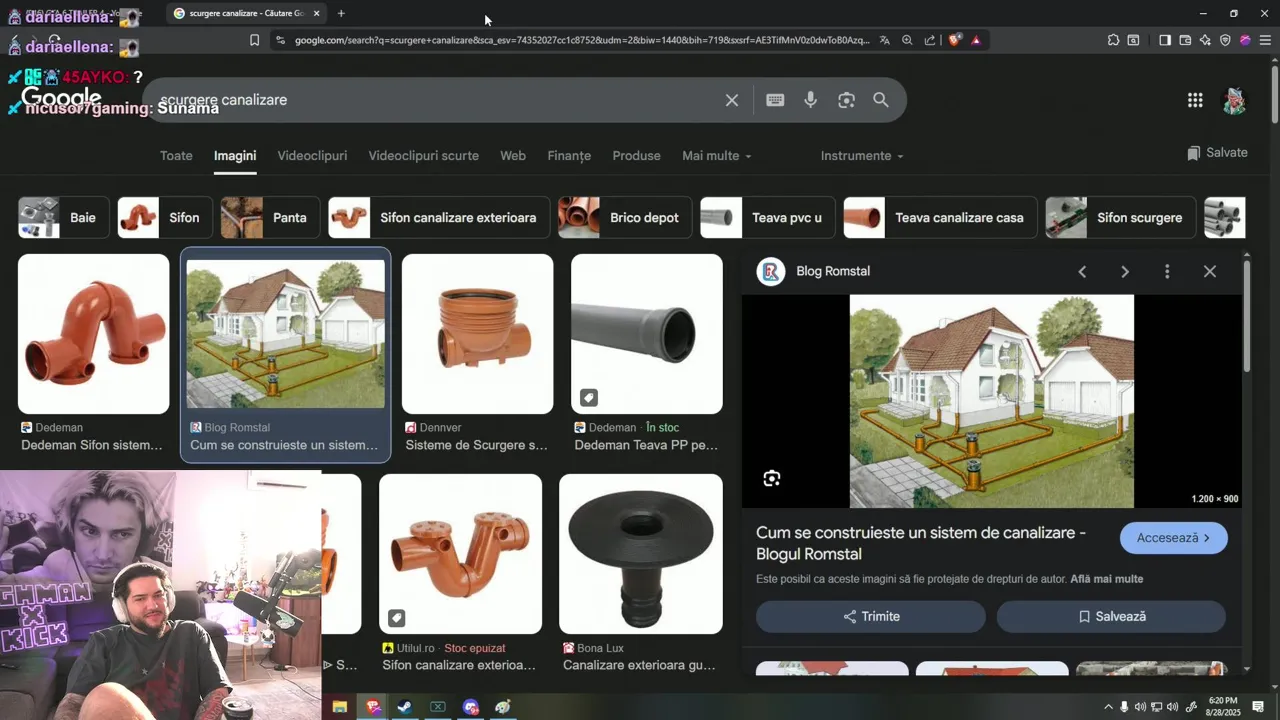The image size is (1280, 720).
Task: Open Steam from the taskbar
Action: (x=405, y=707)
